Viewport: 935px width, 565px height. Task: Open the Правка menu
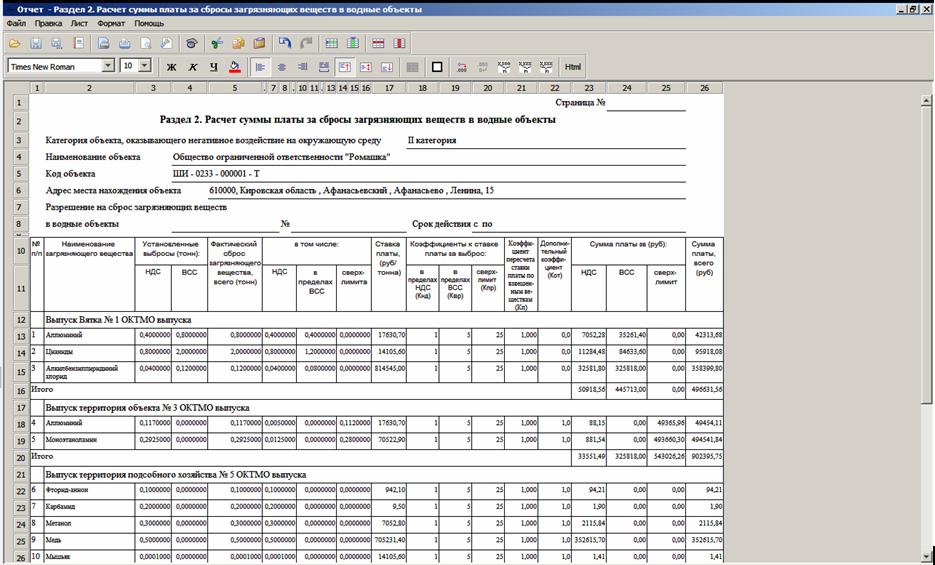tap(48, 22)
